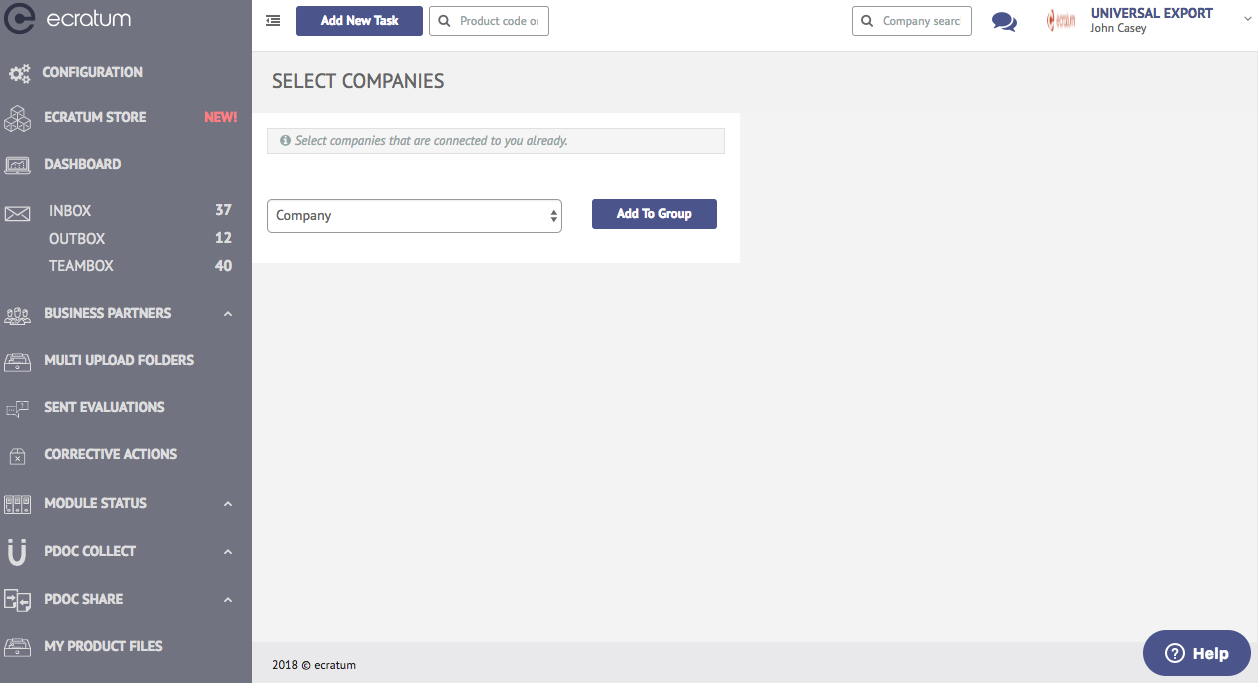This screenshot has height=683, width=1258.
Task: Focus the Company search field
Action: 912,21
